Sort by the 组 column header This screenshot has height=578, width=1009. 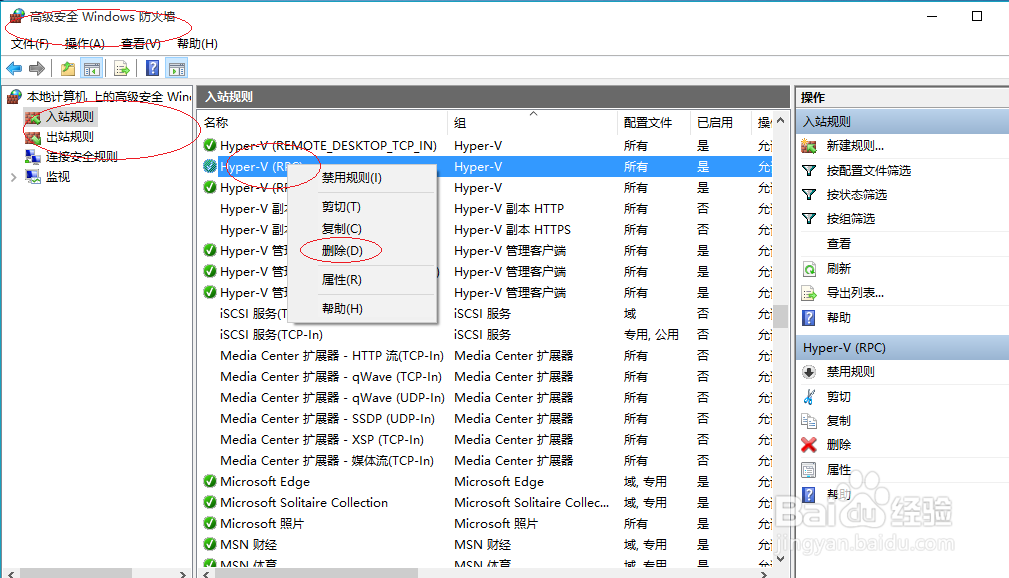(533, 122)
